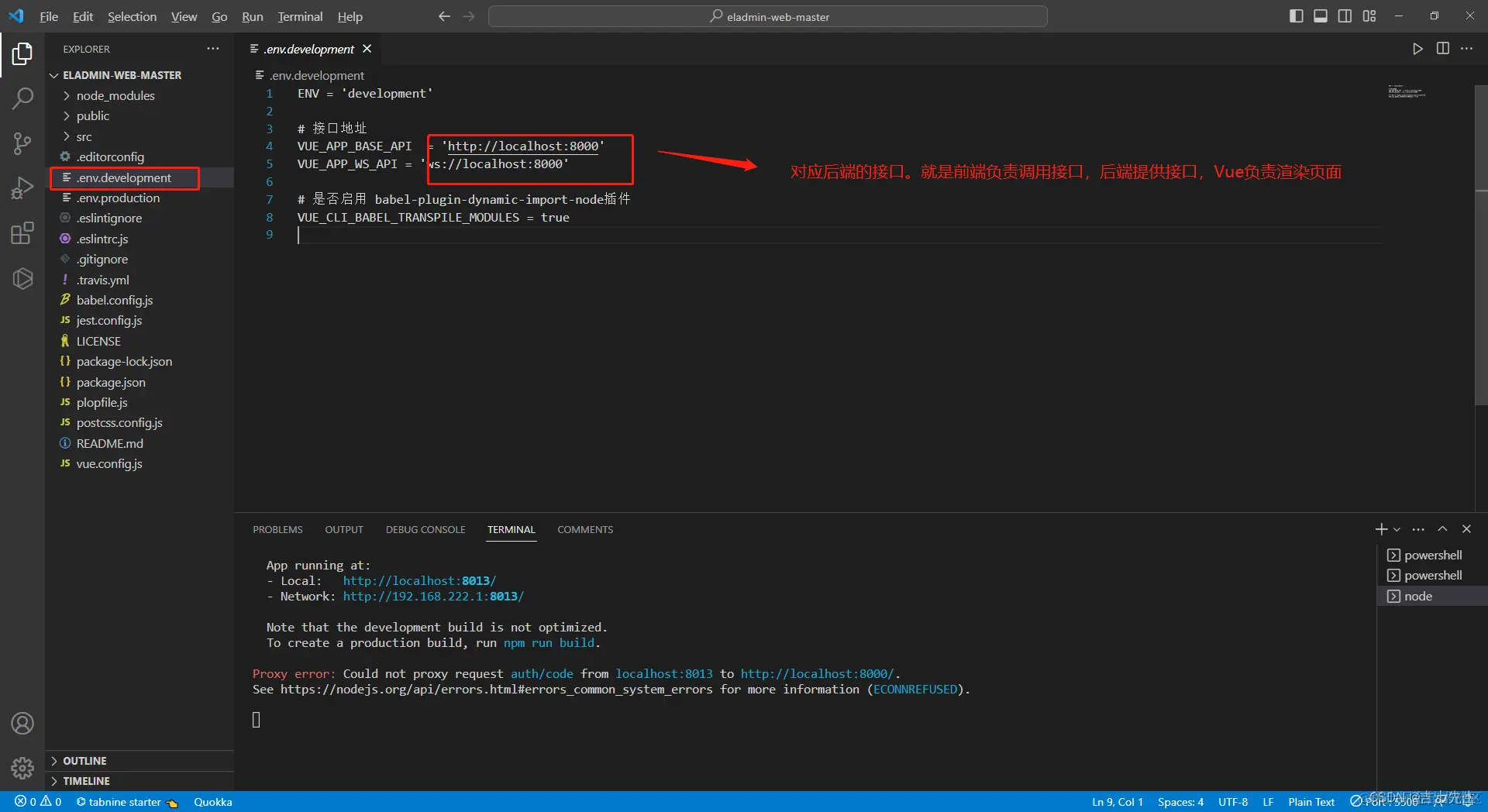Open the Edit menu
Image resolution: width=1488 pixels, height=812 pixels.
click(x=83, y=16)
